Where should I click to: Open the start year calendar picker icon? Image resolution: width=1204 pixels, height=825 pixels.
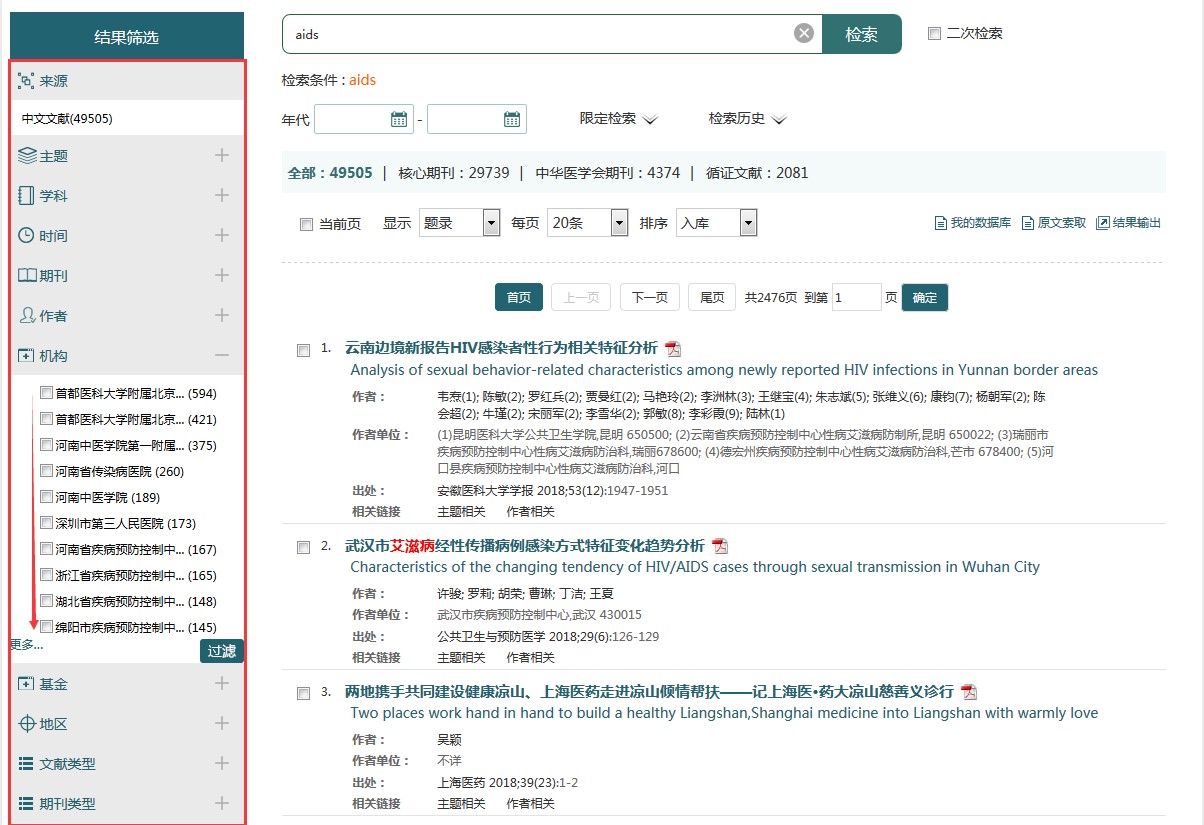click(x=399, y=120)
